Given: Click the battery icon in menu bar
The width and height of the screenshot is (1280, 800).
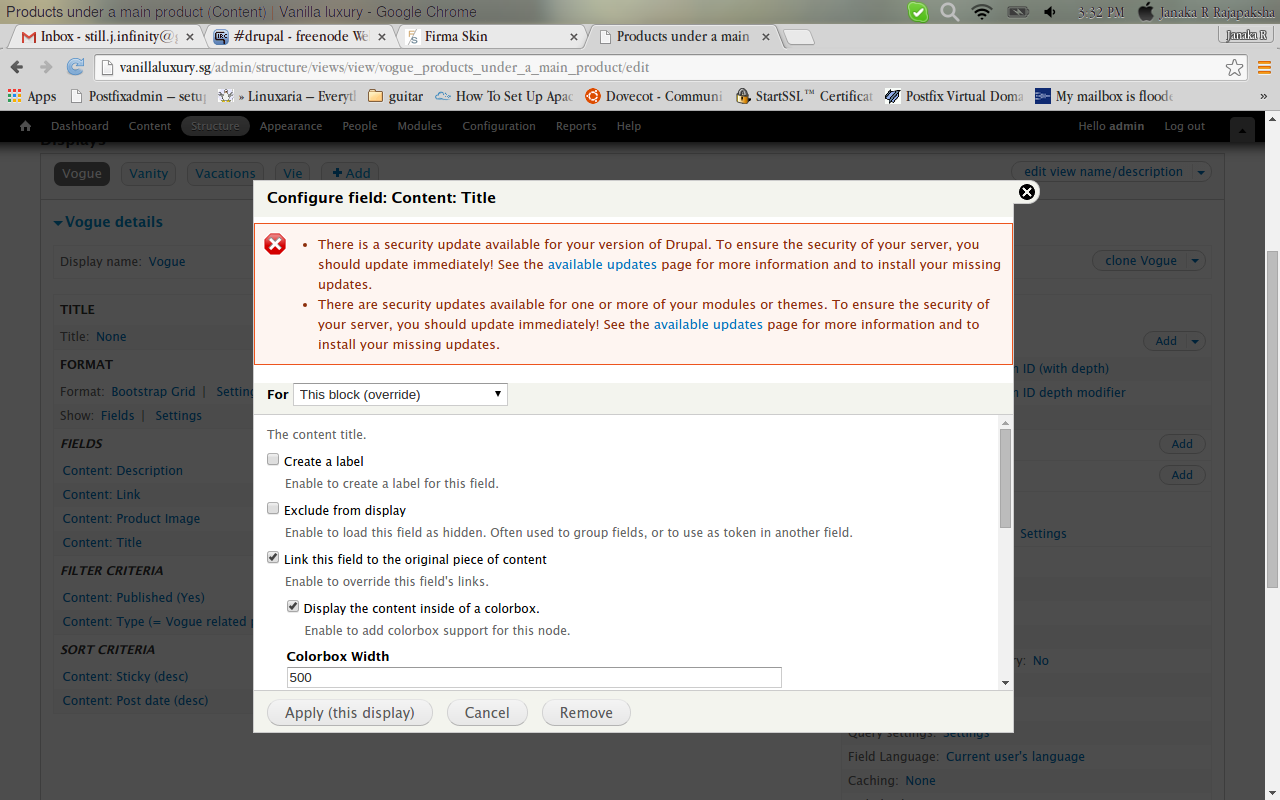Looking at the screenshot, I should 1017,12.
